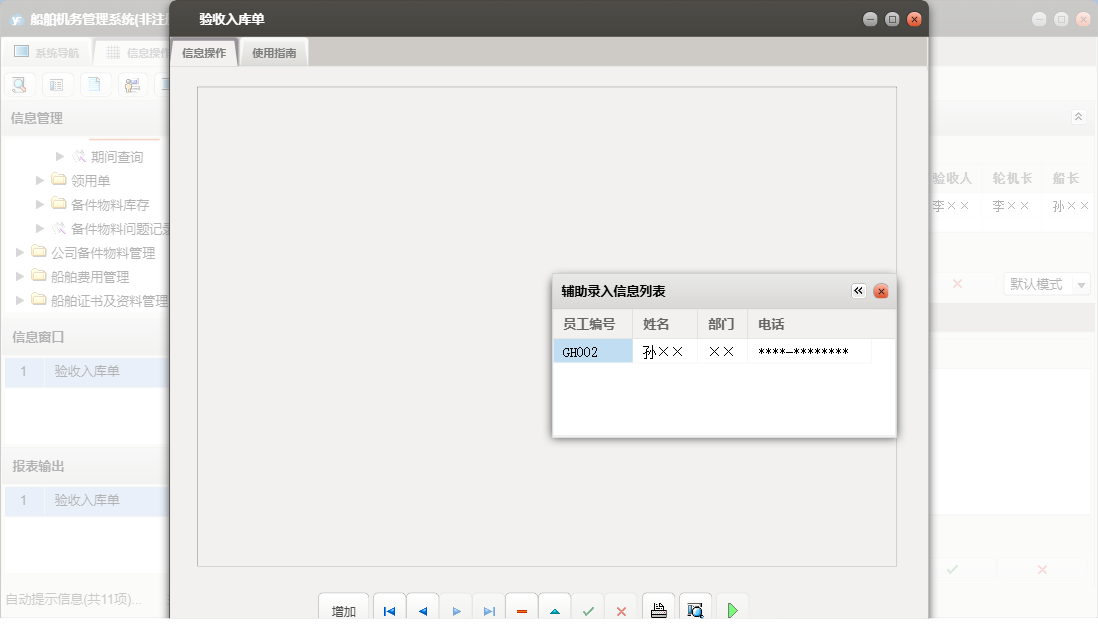Screen dimensions: 1098x635
Task: Click the green play arrow icon
Action: point(732,610)
